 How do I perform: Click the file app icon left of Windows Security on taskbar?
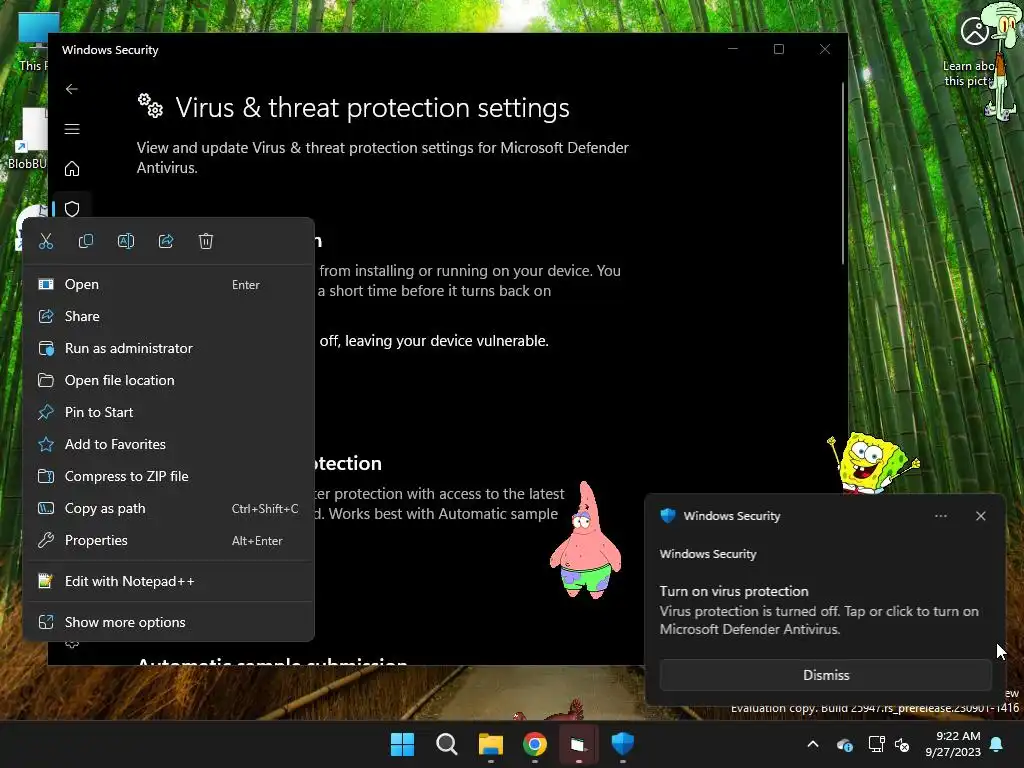(x=579, y=744)
